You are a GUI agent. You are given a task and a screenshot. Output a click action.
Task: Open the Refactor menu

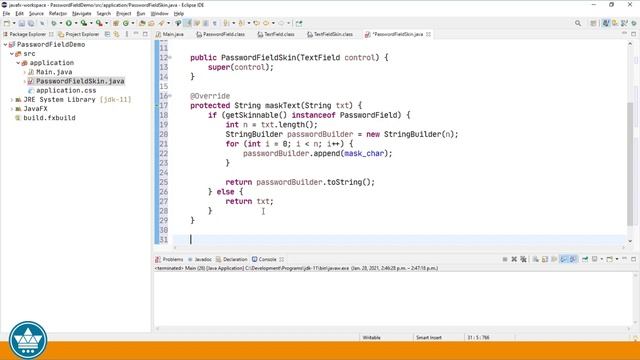pos(58,13)
